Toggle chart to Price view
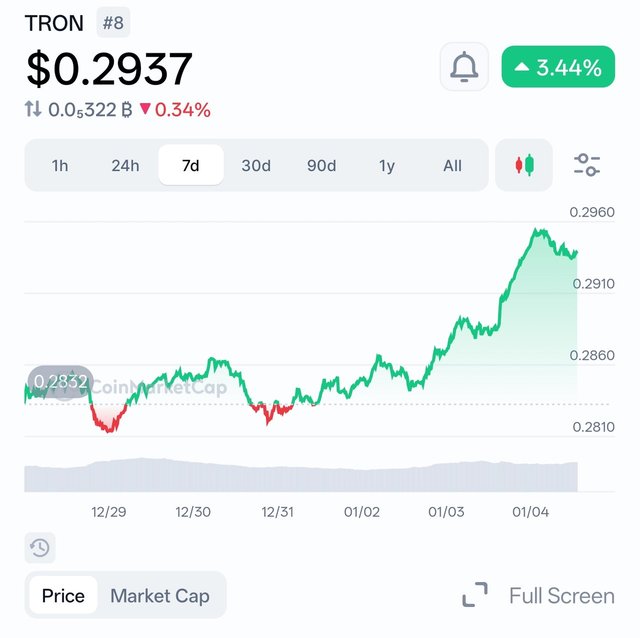 [63, 596]
